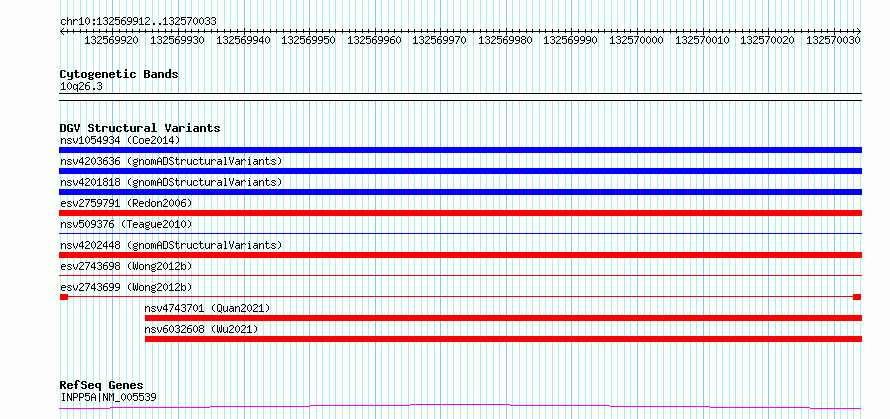Click the red bar under nsv4202448
Screen dimensions: 890x419
460,255
